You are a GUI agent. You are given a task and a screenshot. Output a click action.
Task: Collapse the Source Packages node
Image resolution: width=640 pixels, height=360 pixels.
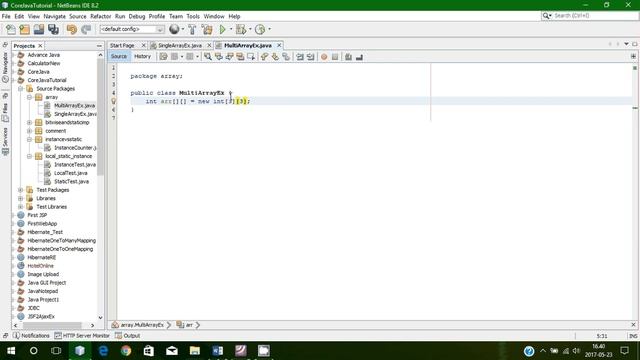tap(21, 89)
